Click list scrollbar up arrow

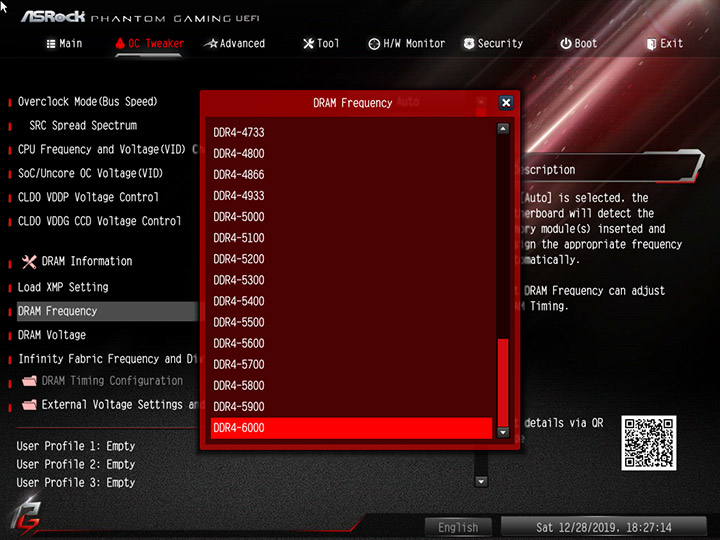[x=503, y=129]
